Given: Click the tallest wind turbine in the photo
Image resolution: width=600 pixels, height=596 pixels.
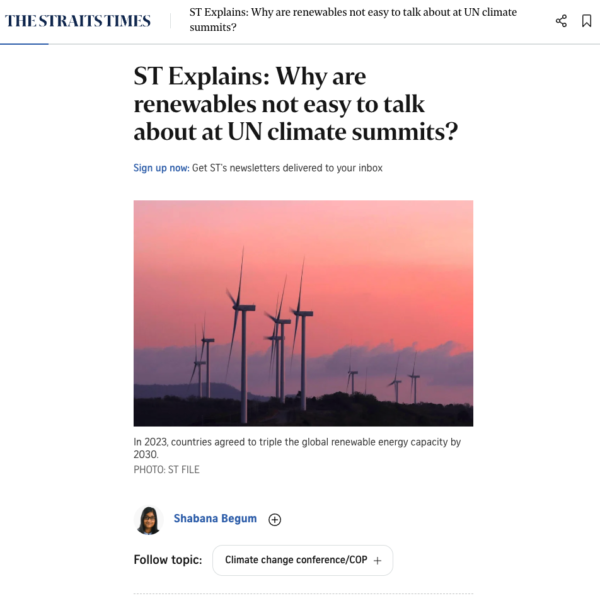Looking at the screenshot, I should click(242, 330).
